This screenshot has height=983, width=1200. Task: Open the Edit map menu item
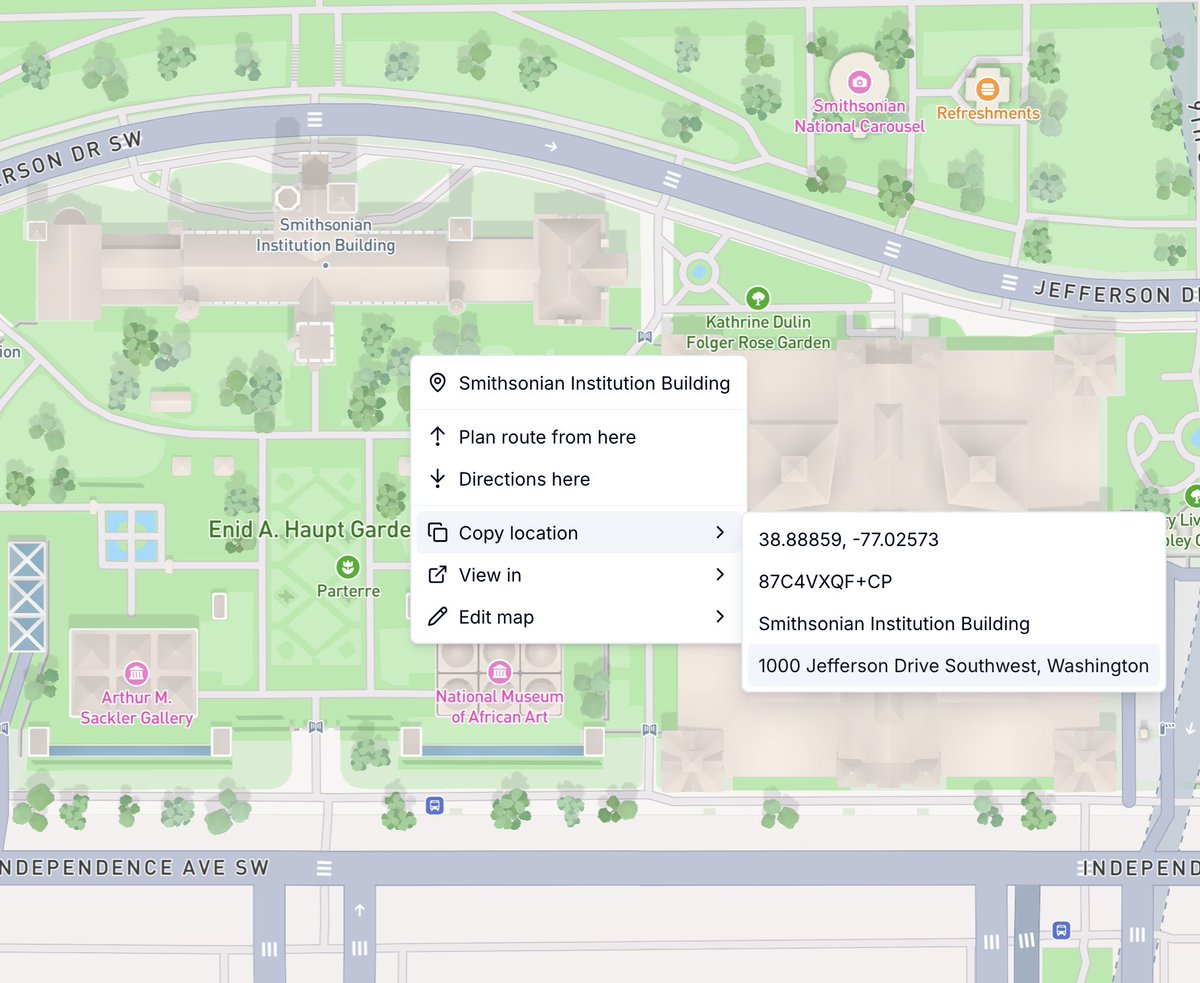(x=579, y=617)
